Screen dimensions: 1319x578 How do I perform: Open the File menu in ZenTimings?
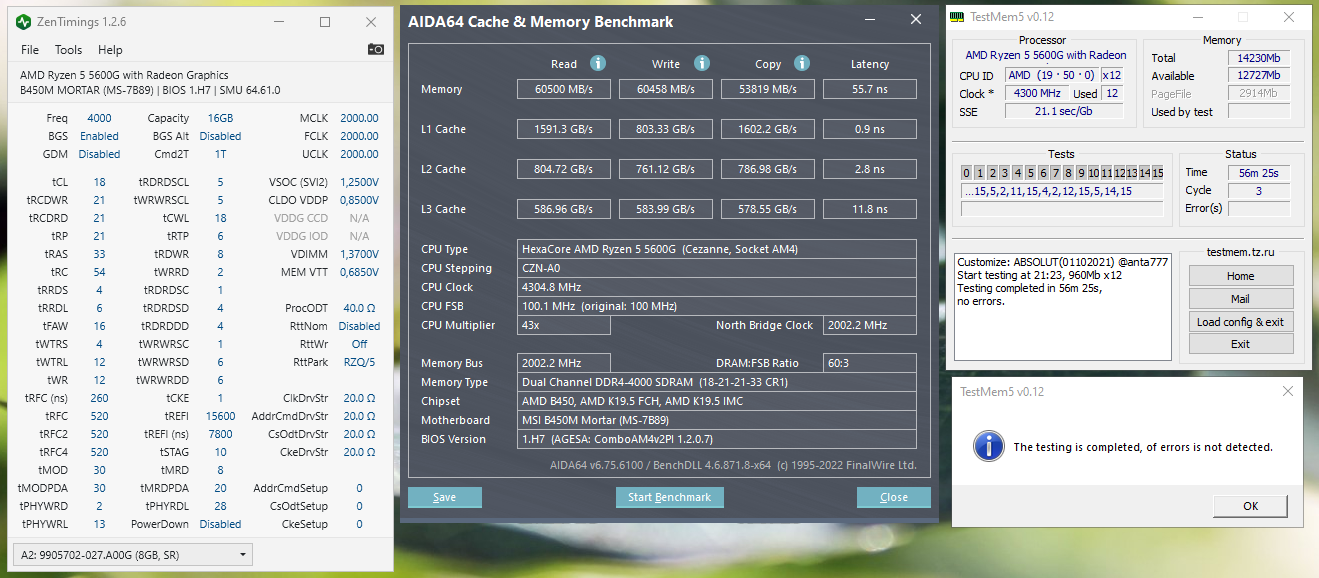(30, 49)
